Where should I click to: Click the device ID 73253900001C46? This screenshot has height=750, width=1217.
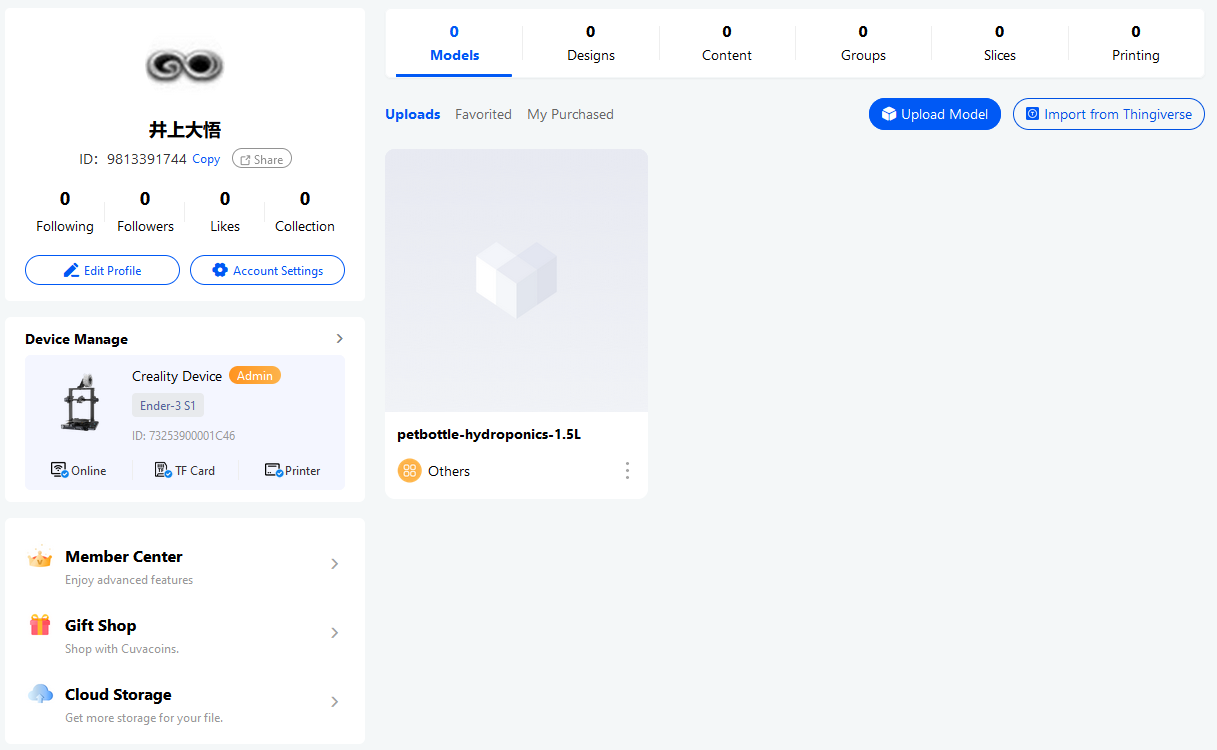tap(184, 436)
